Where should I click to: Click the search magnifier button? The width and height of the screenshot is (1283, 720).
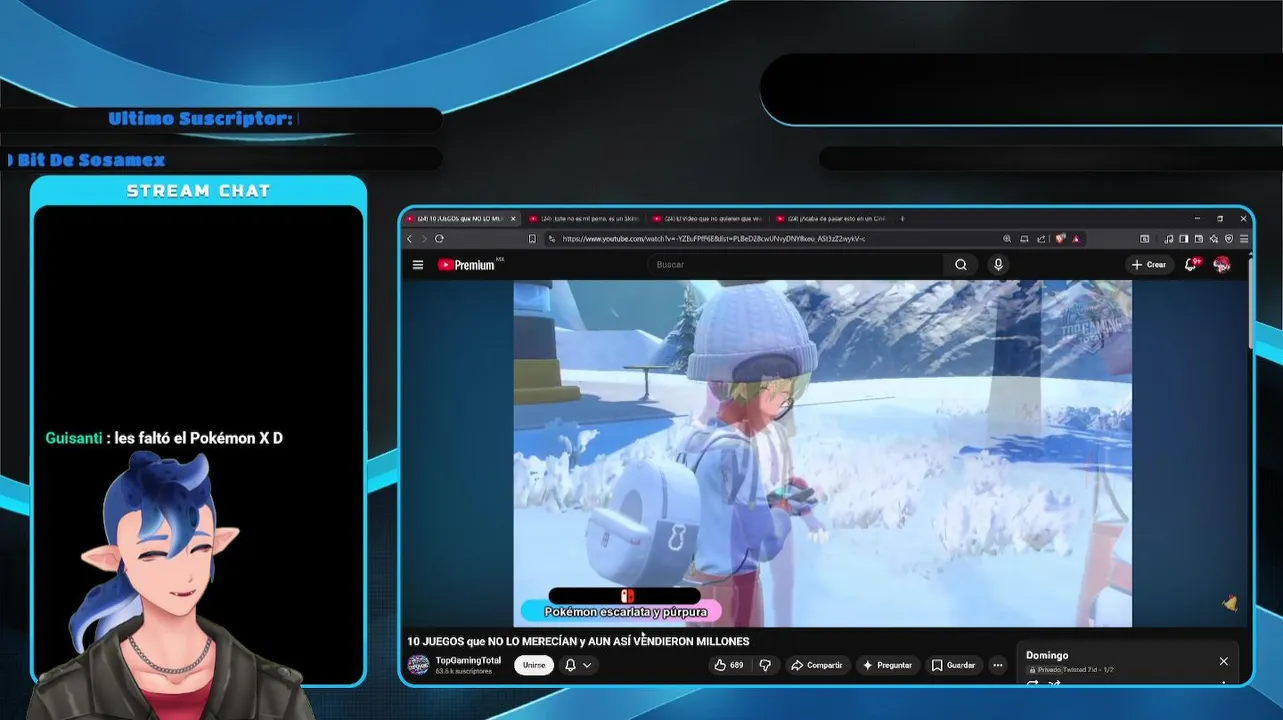pyautogui.click(x=961, y=265)
